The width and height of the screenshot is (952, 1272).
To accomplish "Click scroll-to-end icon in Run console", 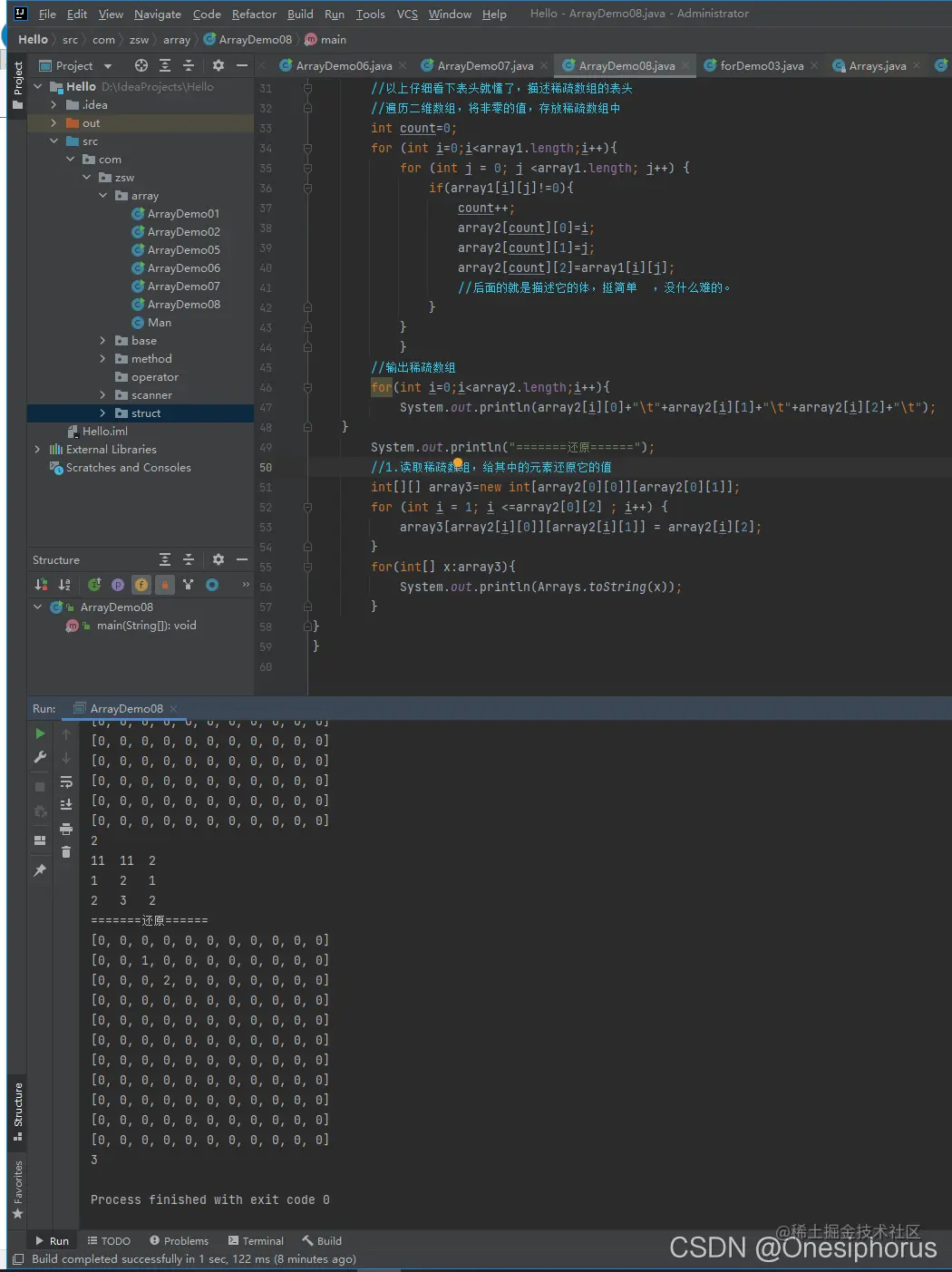I will pyautogui.click(x=66, y=805).
